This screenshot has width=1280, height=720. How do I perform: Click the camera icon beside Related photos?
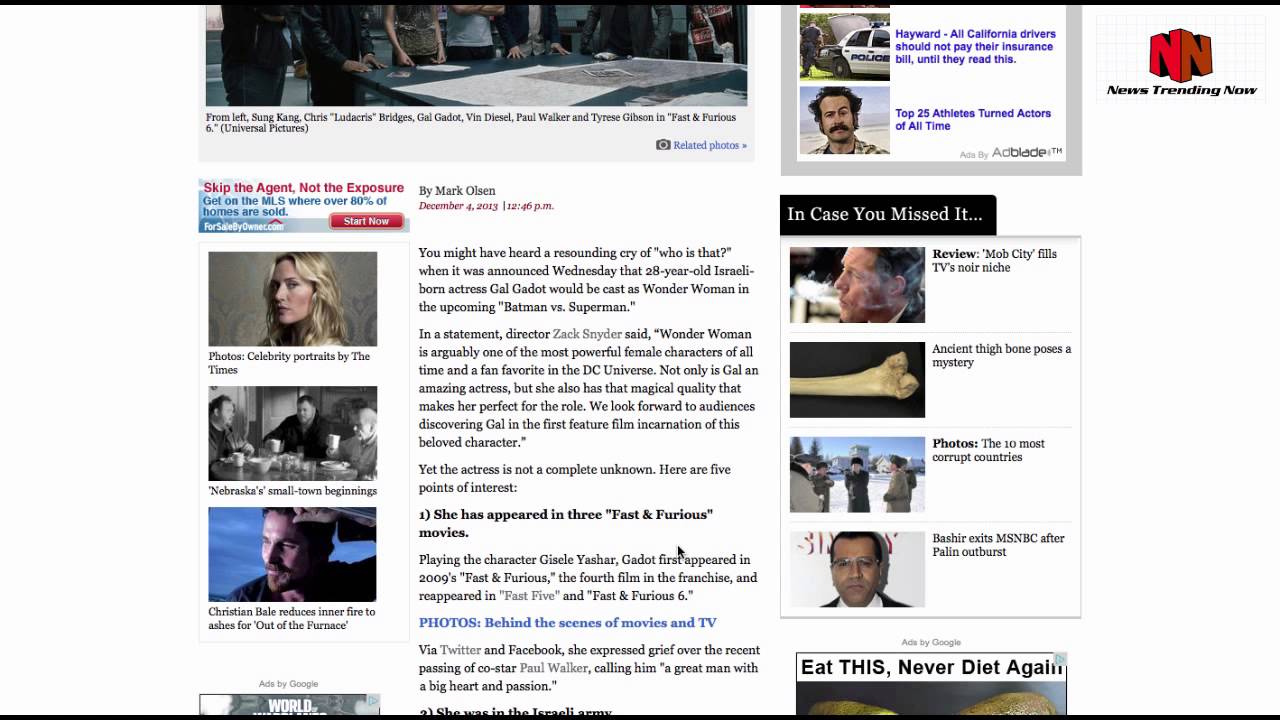[x=663, y=145]
